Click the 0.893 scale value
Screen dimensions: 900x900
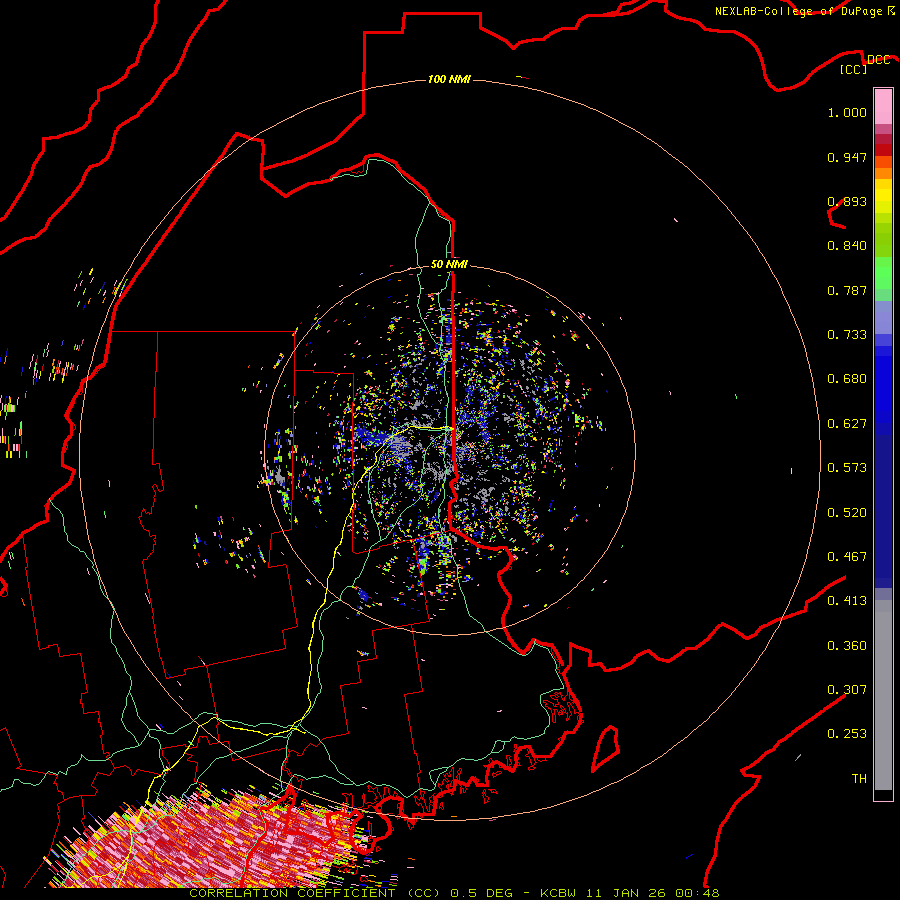click(847, 201)
